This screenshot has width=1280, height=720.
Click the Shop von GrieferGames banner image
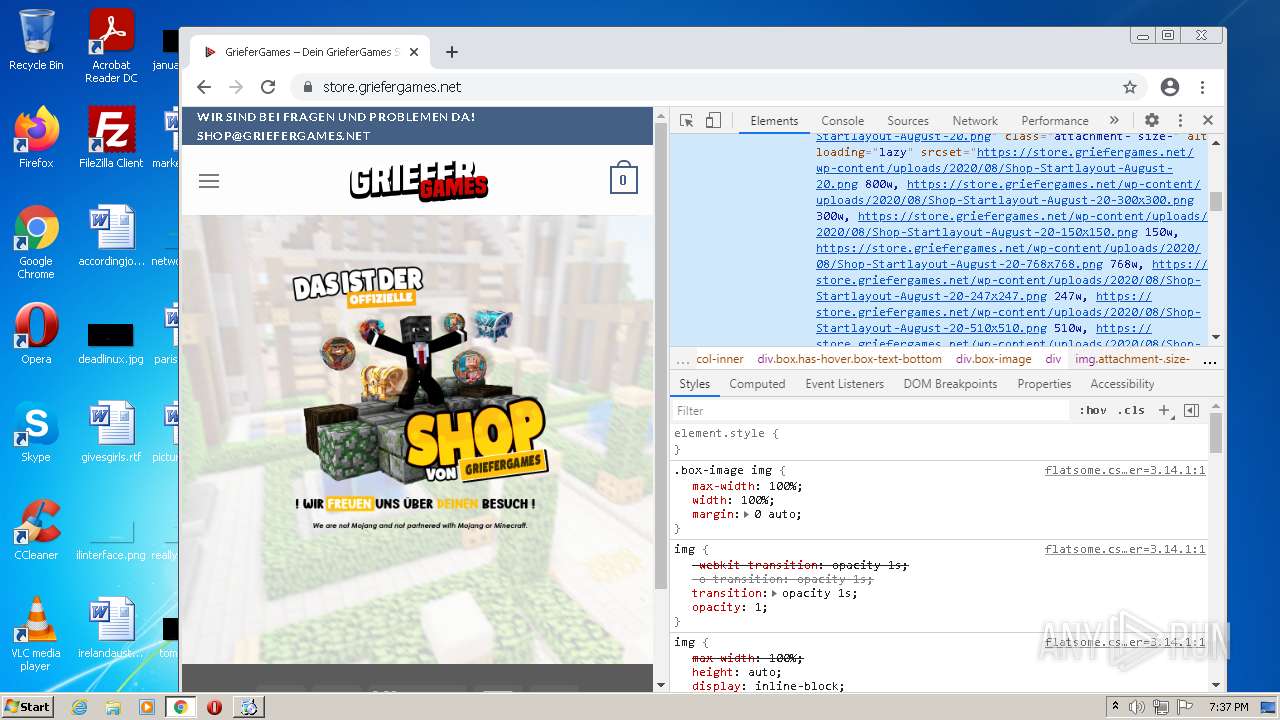[419, 400]
